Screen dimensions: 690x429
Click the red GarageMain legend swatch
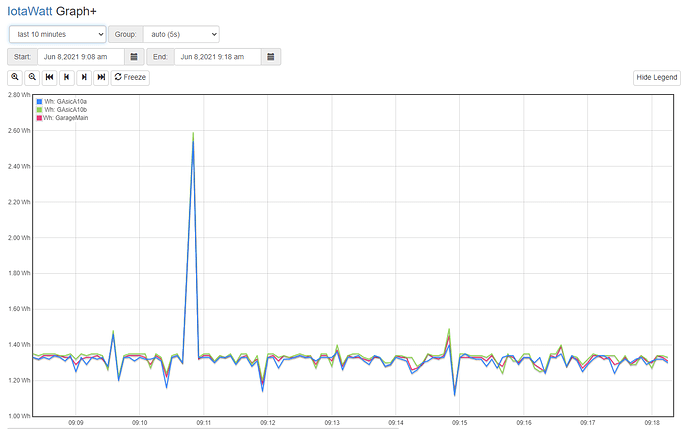pyautogui.click(x=39, y=118)
